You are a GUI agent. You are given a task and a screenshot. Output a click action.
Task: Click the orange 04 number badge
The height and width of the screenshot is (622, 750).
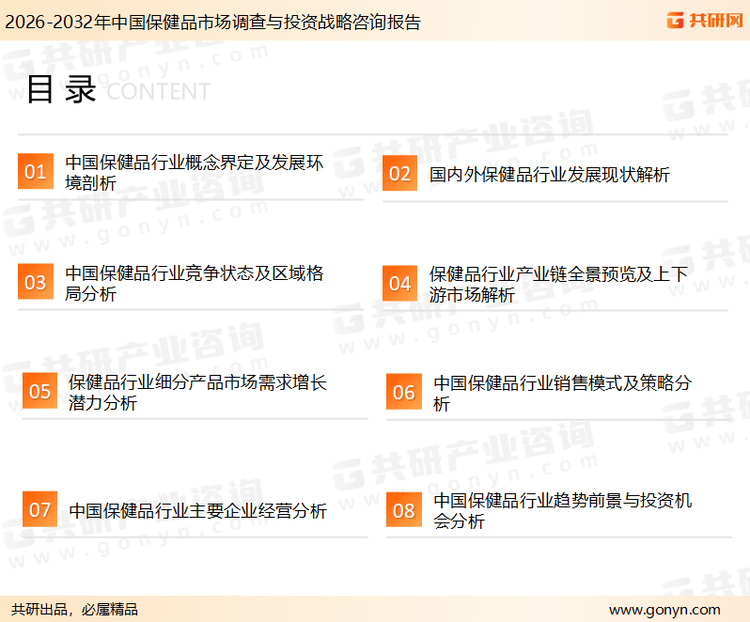pyautogui.click(x=400, y=283)
